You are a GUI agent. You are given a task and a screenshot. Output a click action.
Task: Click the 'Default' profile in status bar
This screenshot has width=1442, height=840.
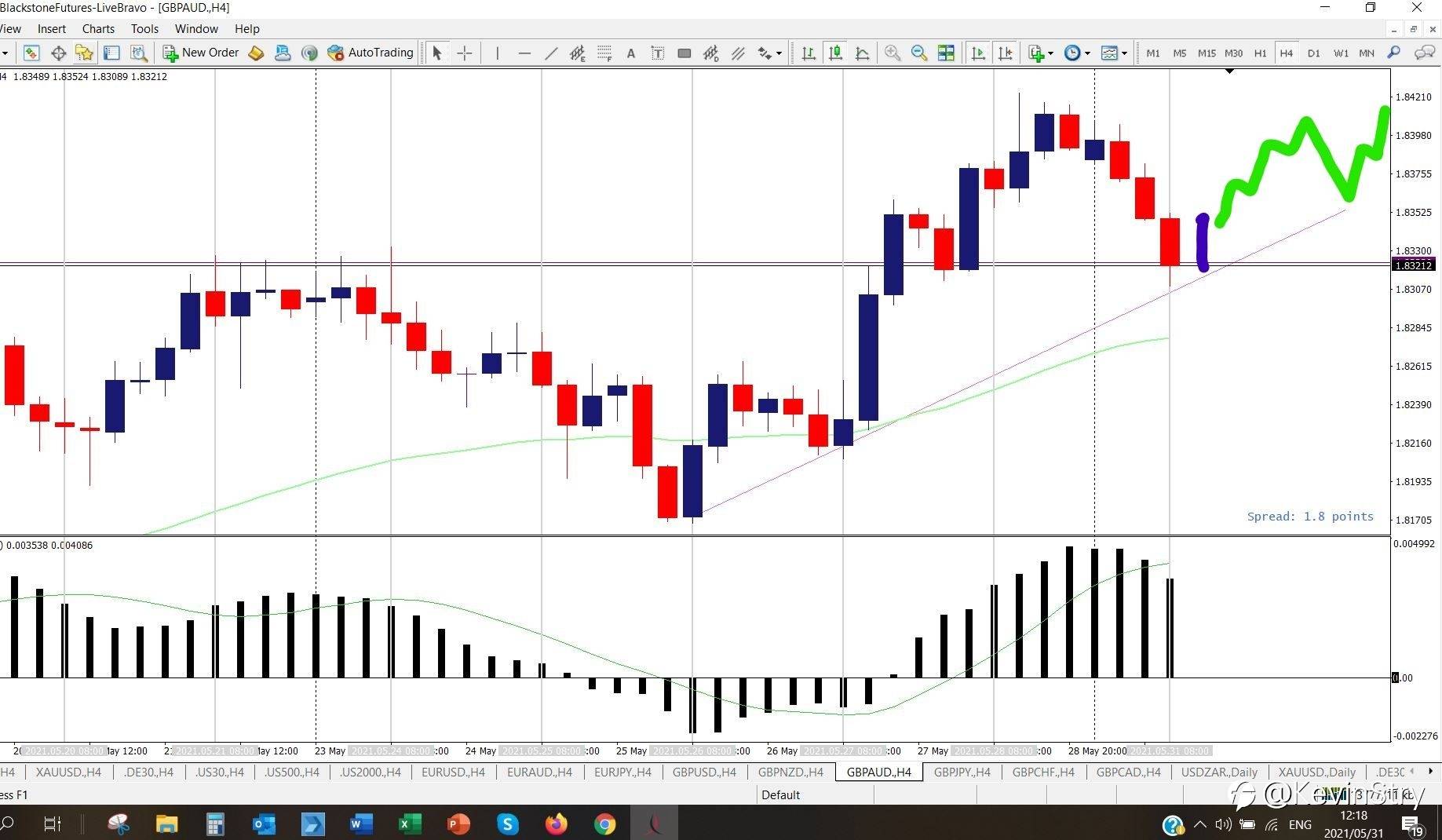780,795
